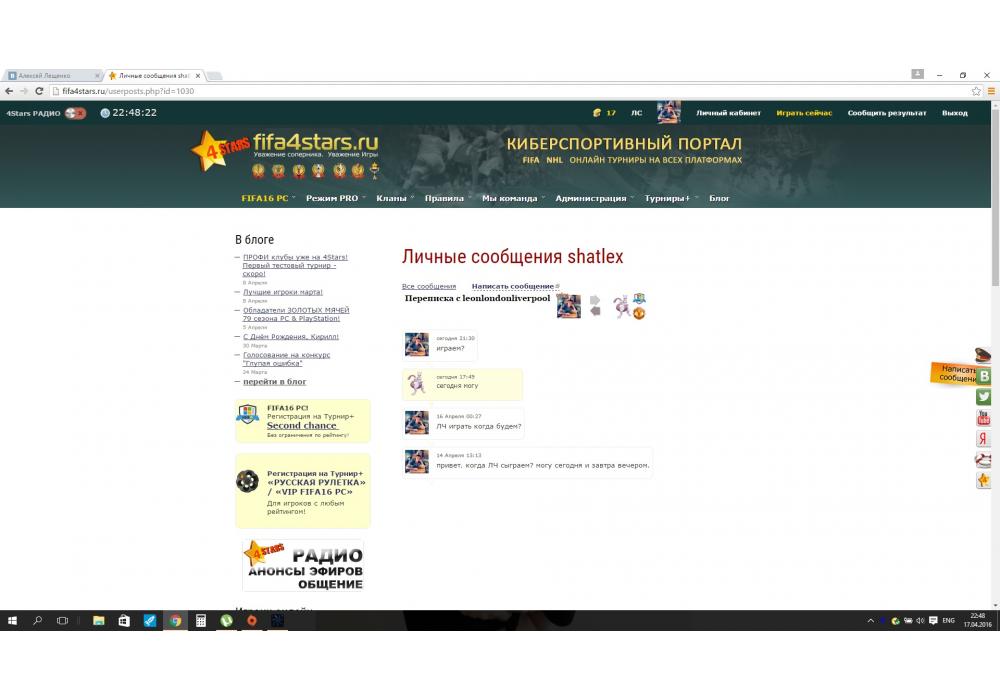
Task: Open Личный кабинет in the top bar
Action: (728, 113)
